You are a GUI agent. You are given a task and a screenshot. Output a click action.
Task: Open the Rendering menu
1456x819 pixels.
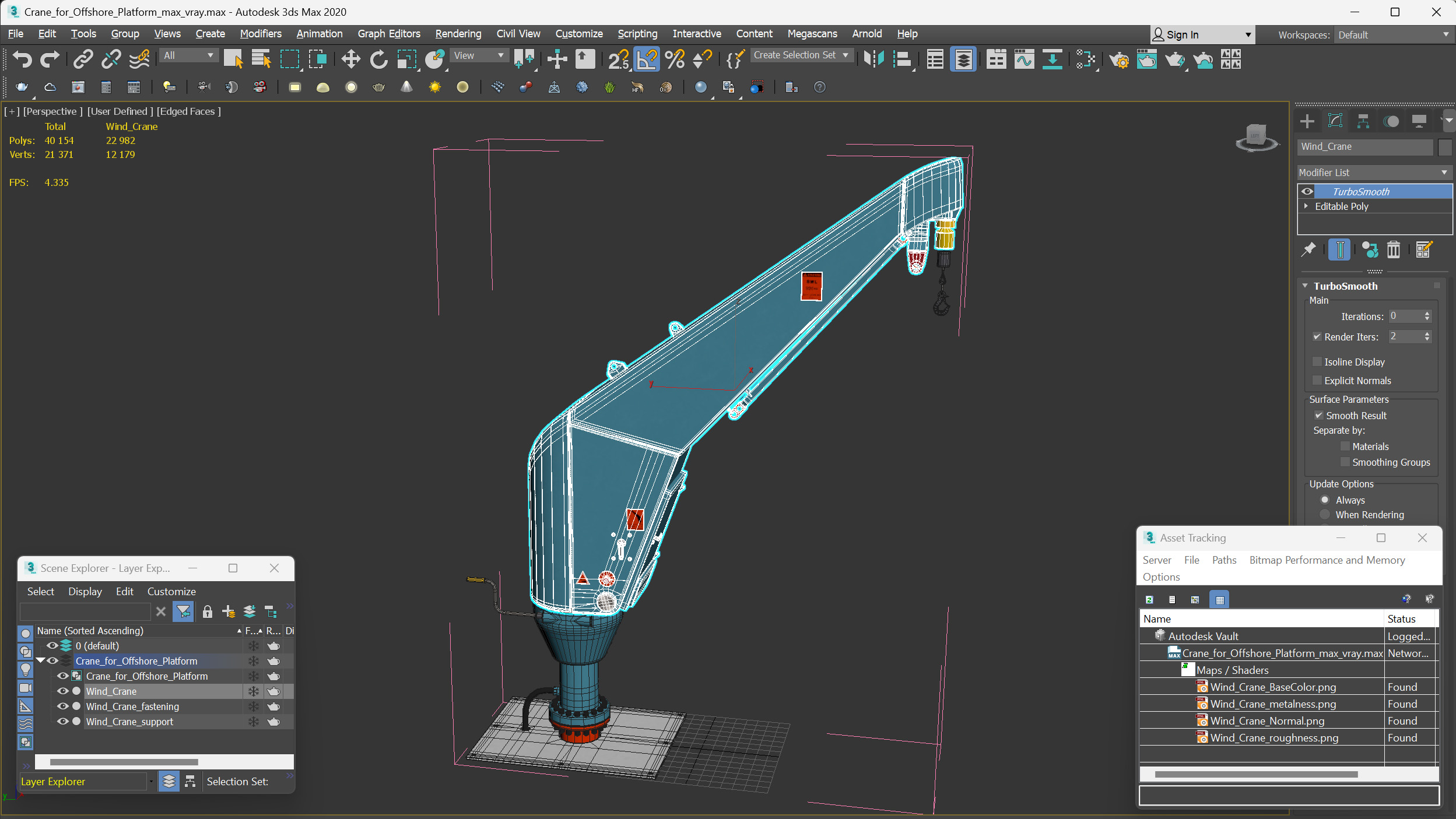(458, 34)
